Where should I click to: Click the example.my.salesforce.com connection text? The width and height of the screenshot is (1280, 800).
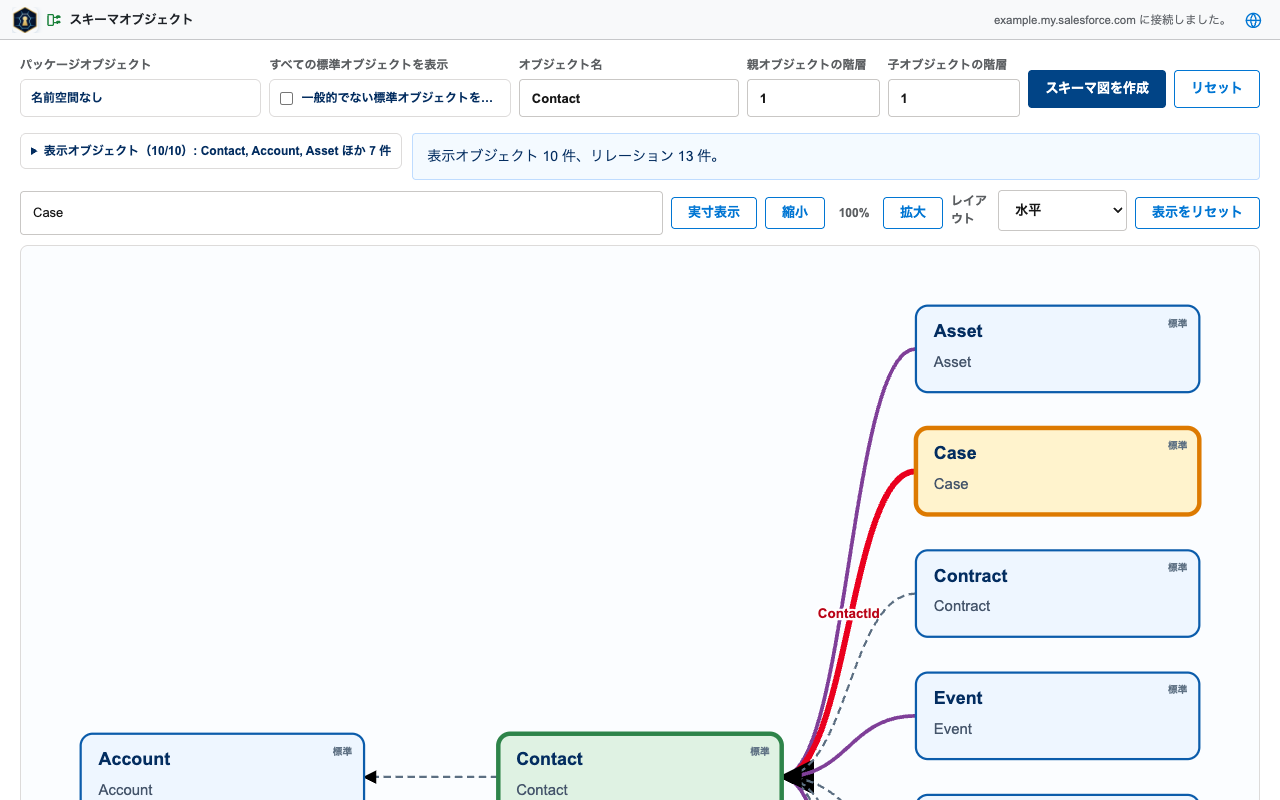1111,20
